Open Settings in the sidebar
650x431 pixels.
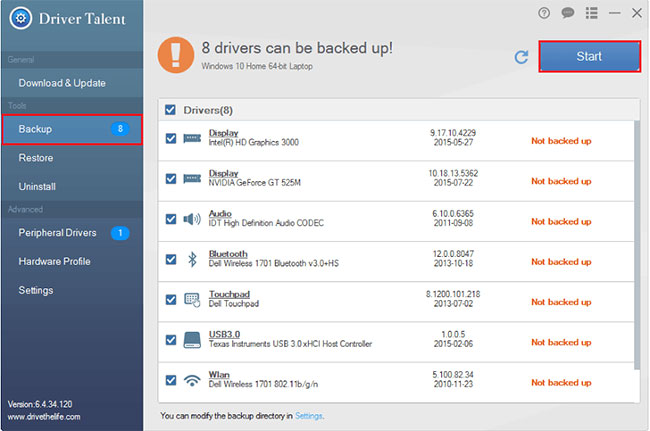pos(72,290)
